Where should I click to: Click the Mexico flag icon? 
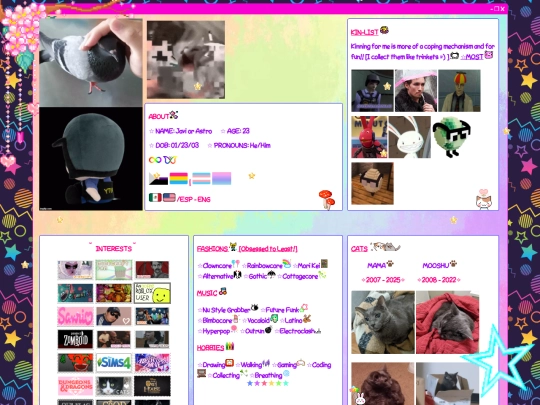155,198
